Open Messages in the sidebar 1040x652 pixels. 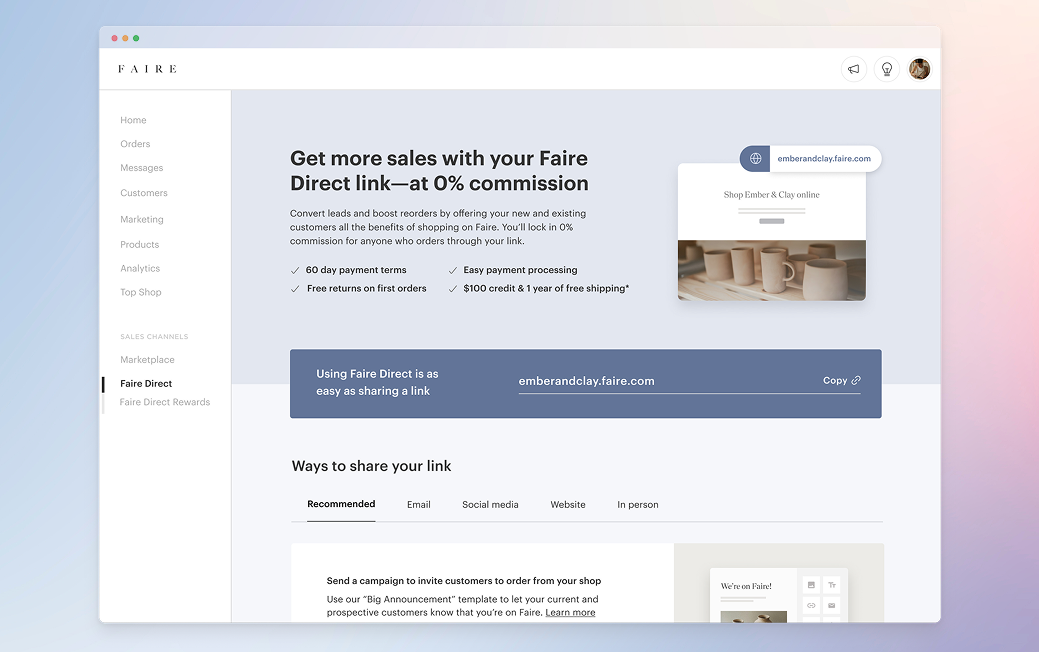point(142,168)
